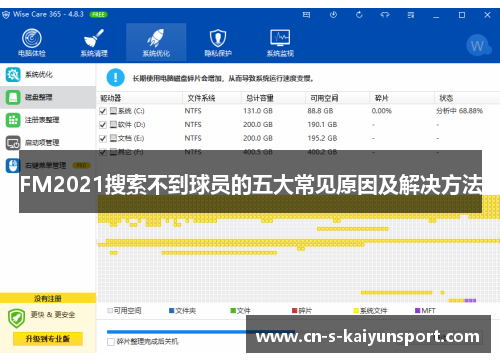Viewport: 500px width, 362px height.
Task: Click the 195.2 GB free space cell
Action: click(322, 138)
